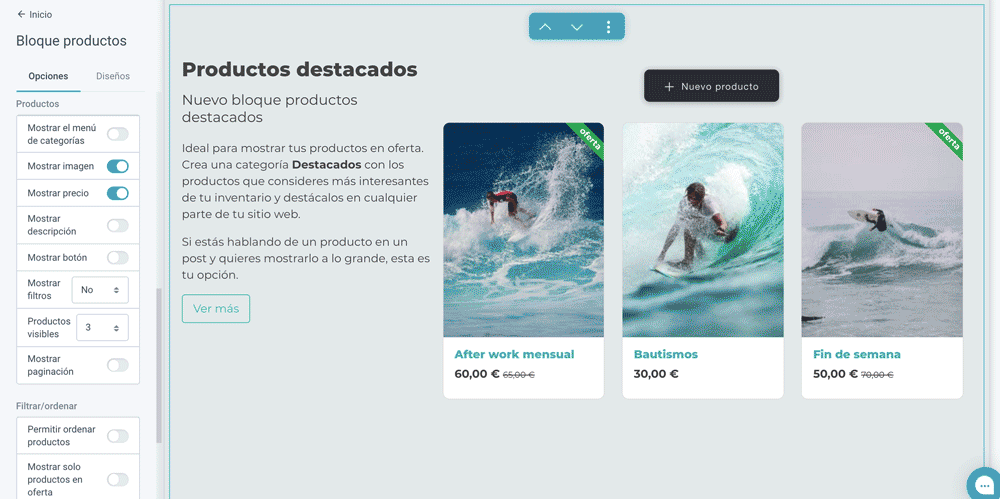
Task: Select the Opciones tab
Action: (48, 76)
